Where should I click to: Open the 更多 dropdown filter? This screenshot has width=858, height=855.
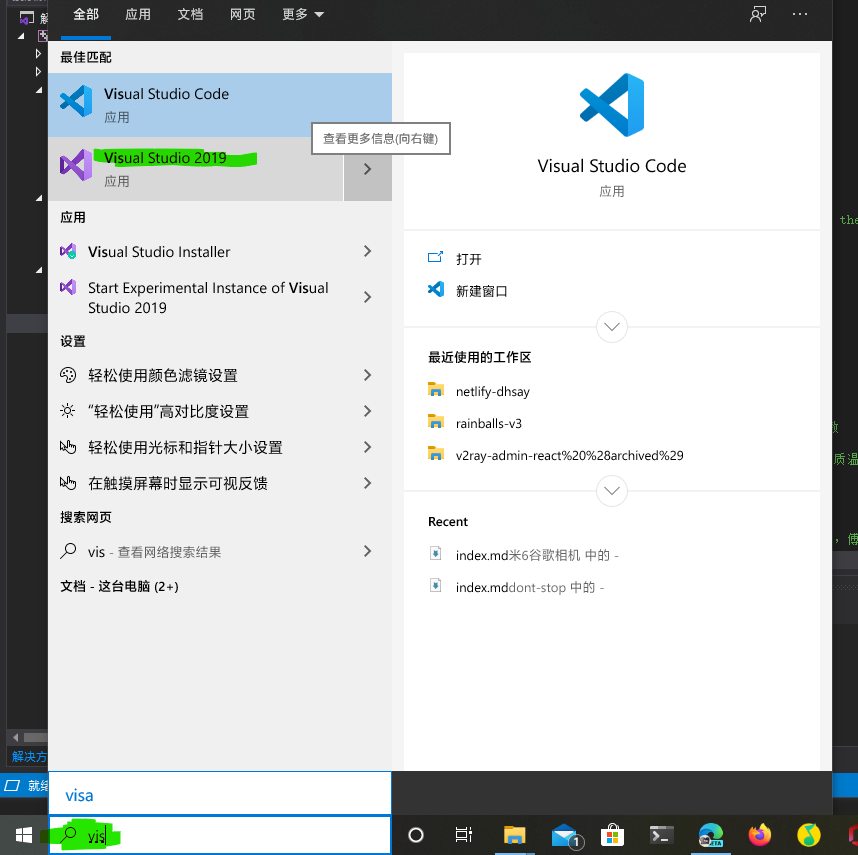point(303,14)
